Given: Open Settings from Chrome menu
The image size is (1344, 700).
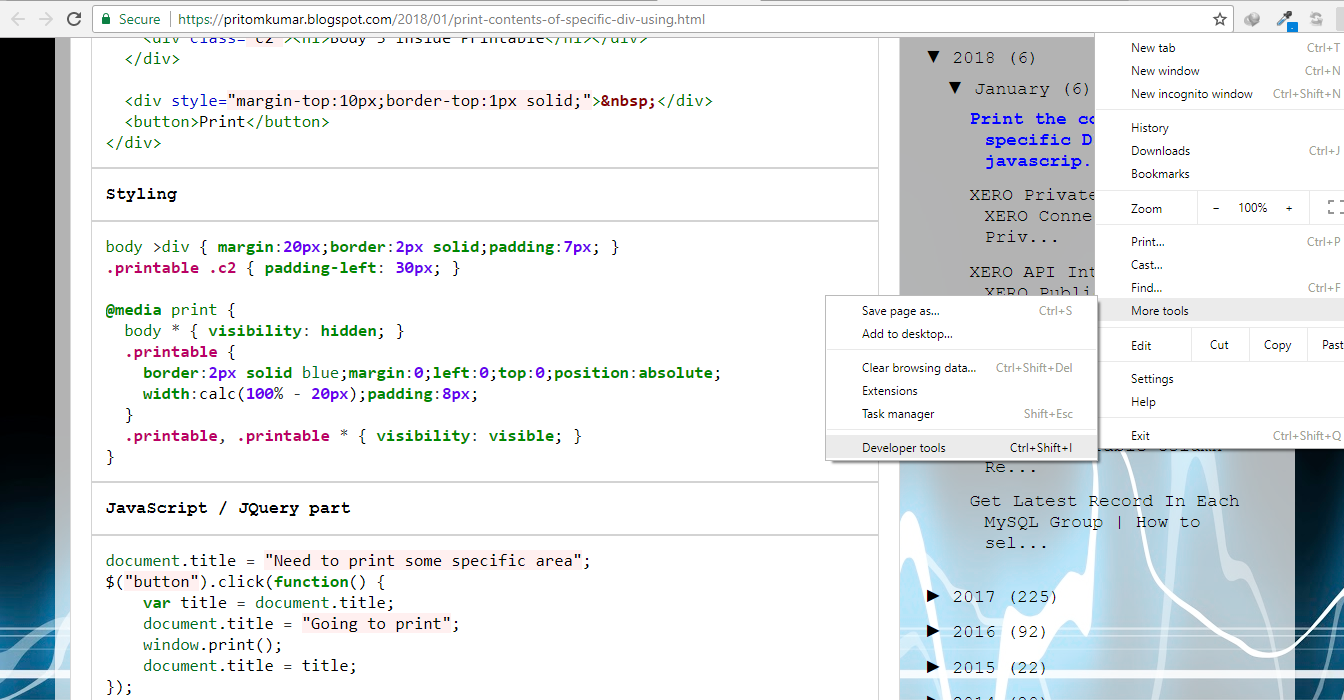Looking at the screenshot, I should click(1220, 379).
